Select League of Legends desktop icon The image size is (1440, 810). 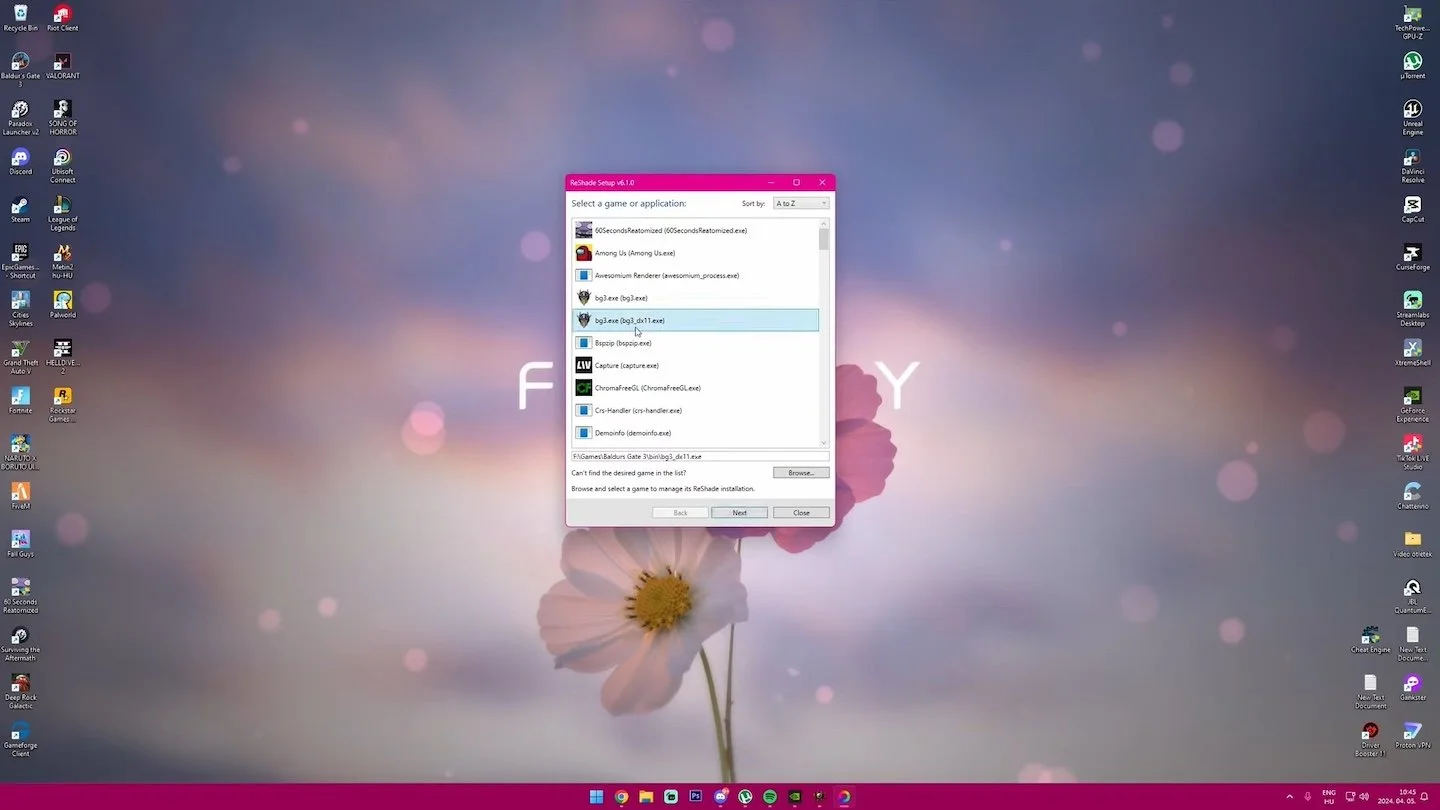(62, 214)
